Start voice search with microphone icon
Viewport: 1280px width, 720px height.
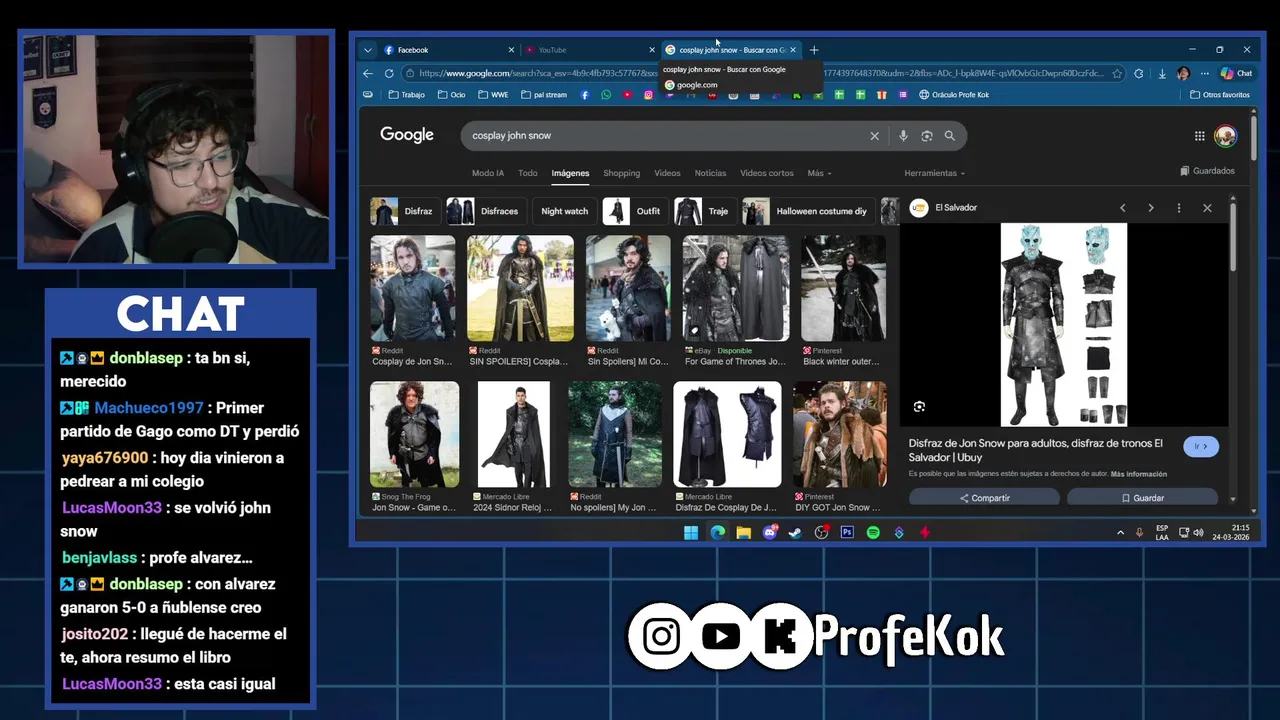coord(903,136)
